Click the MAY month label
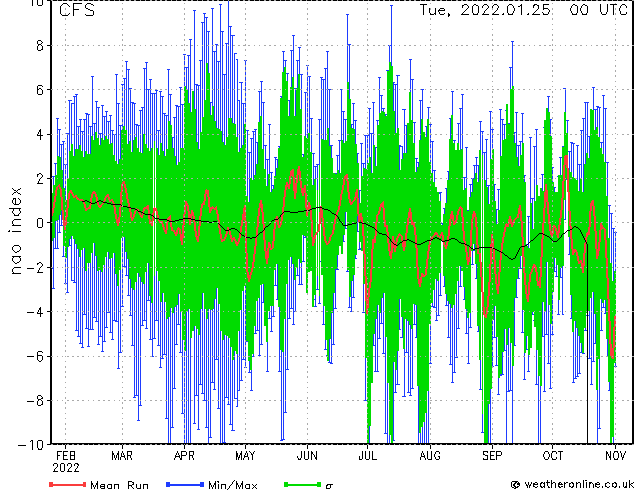634x490 pixels. [245, 456]
